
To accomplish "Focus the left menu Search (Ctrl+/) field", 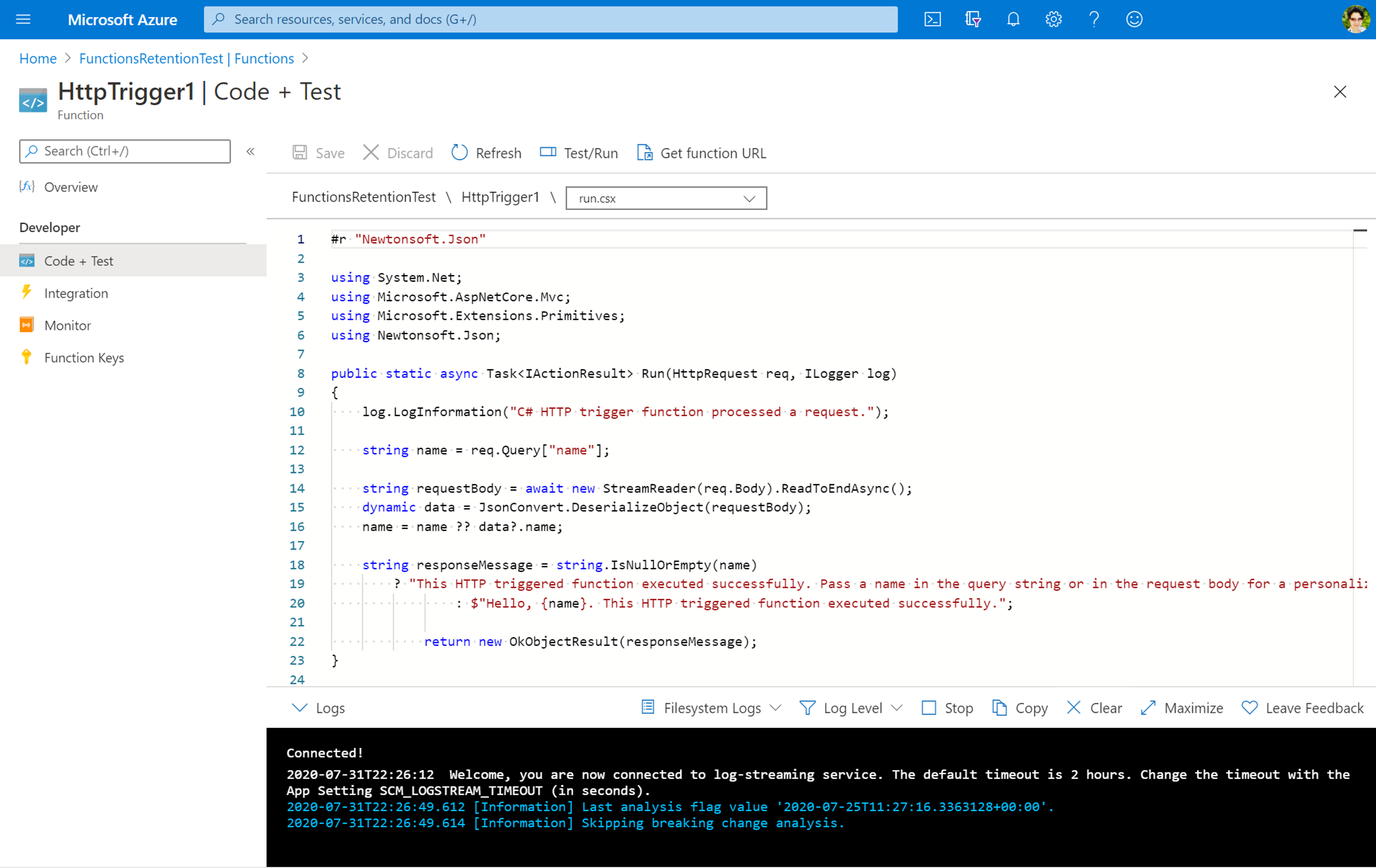I will (124, 151).
